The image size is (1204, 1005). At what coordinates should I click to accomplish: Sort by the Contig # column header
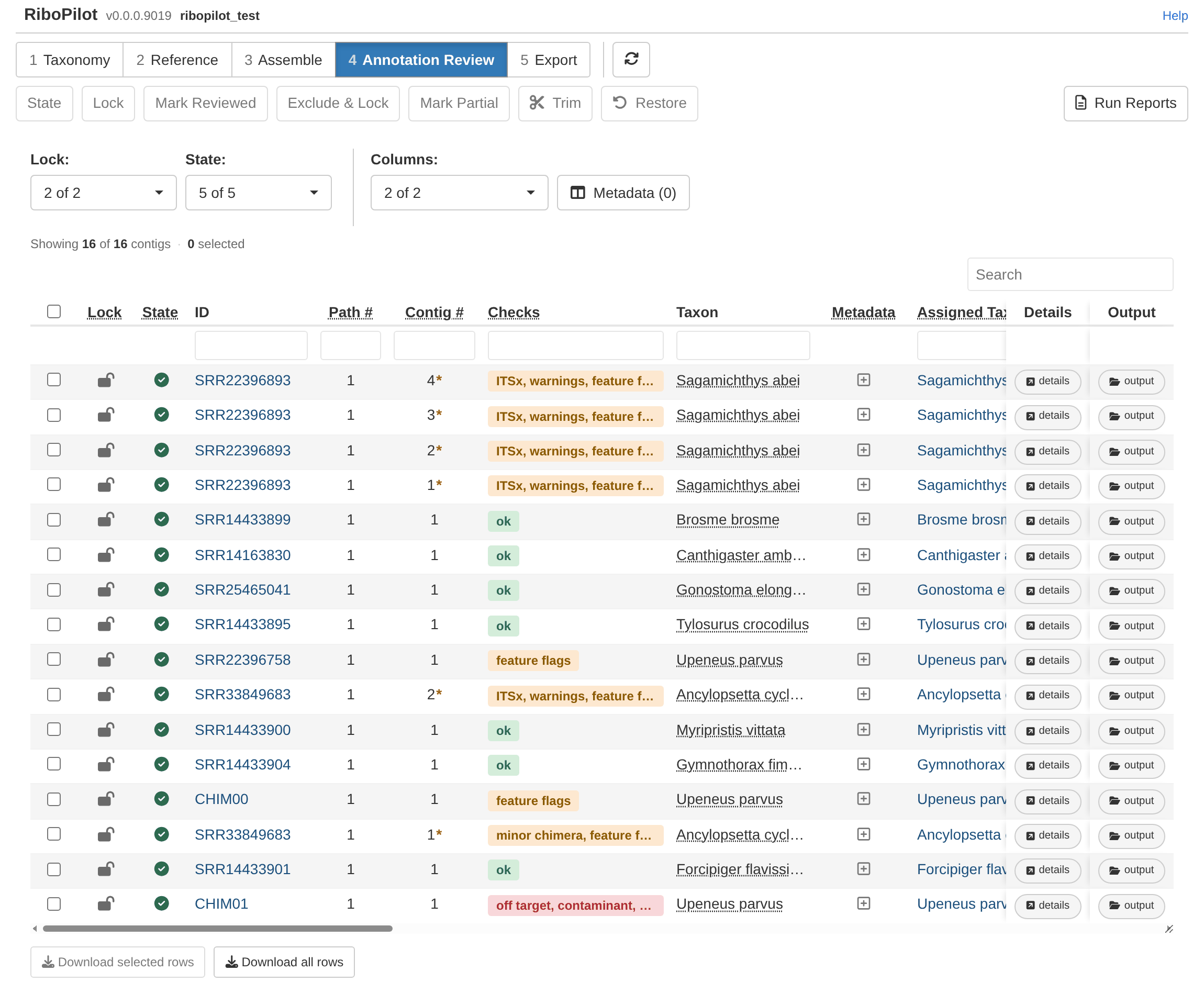[x=434, y=312]
